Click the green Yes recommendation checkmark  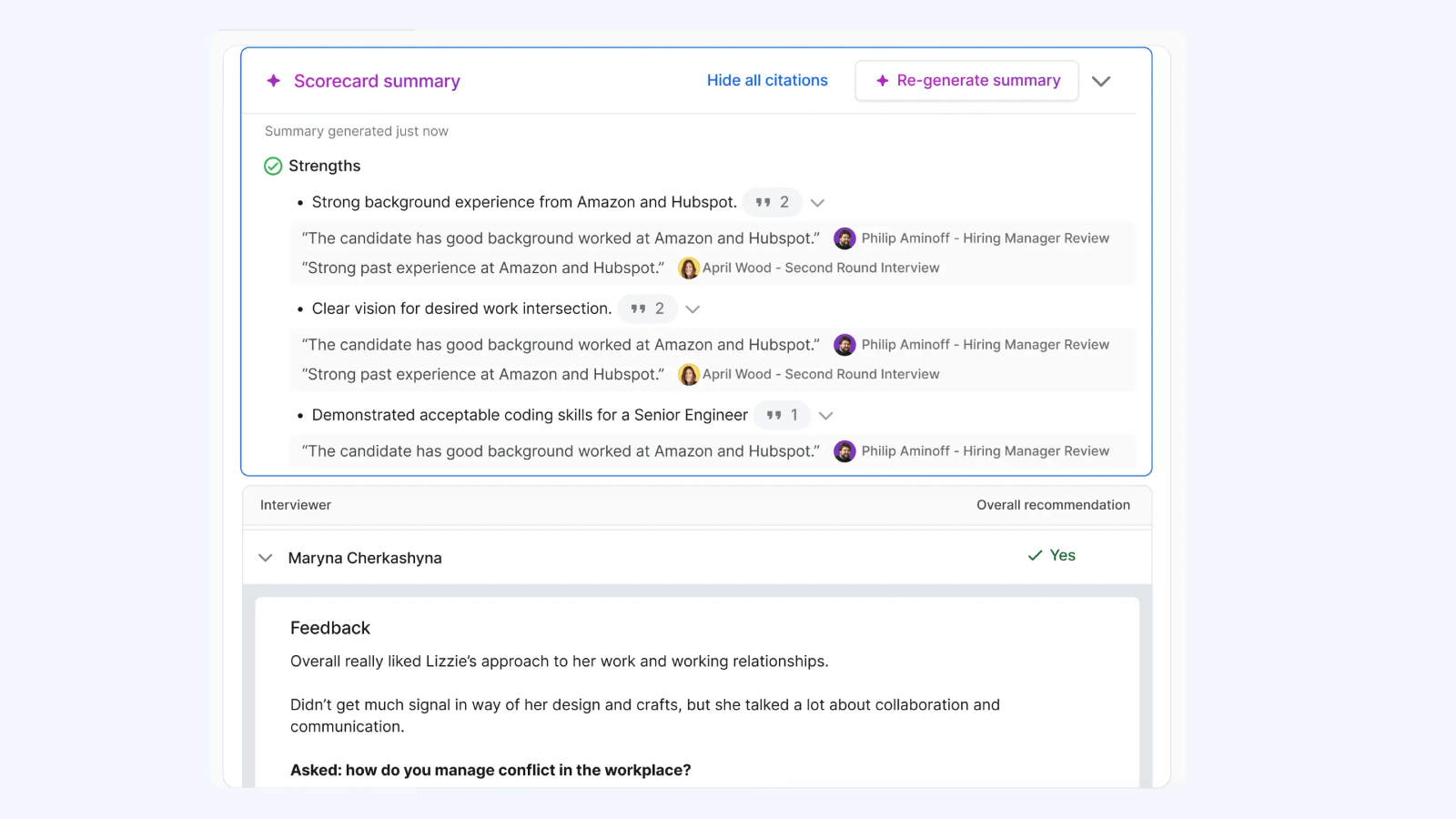[x=1035, y=555]
